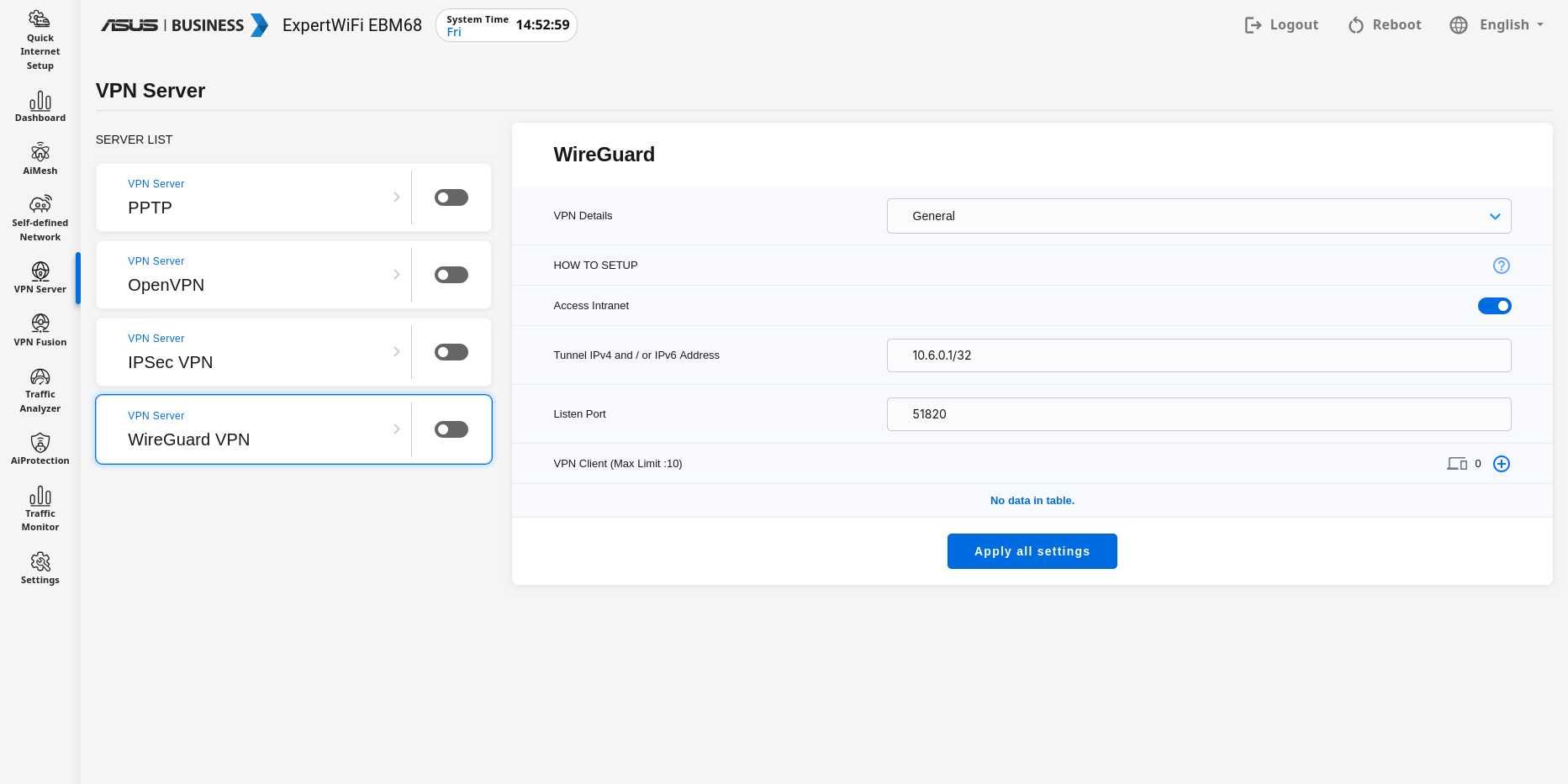Open the HOW TO SETUP help icon
This screenshot has width=1568, height=784.
pyautogui.click(x=1501, y=266)
